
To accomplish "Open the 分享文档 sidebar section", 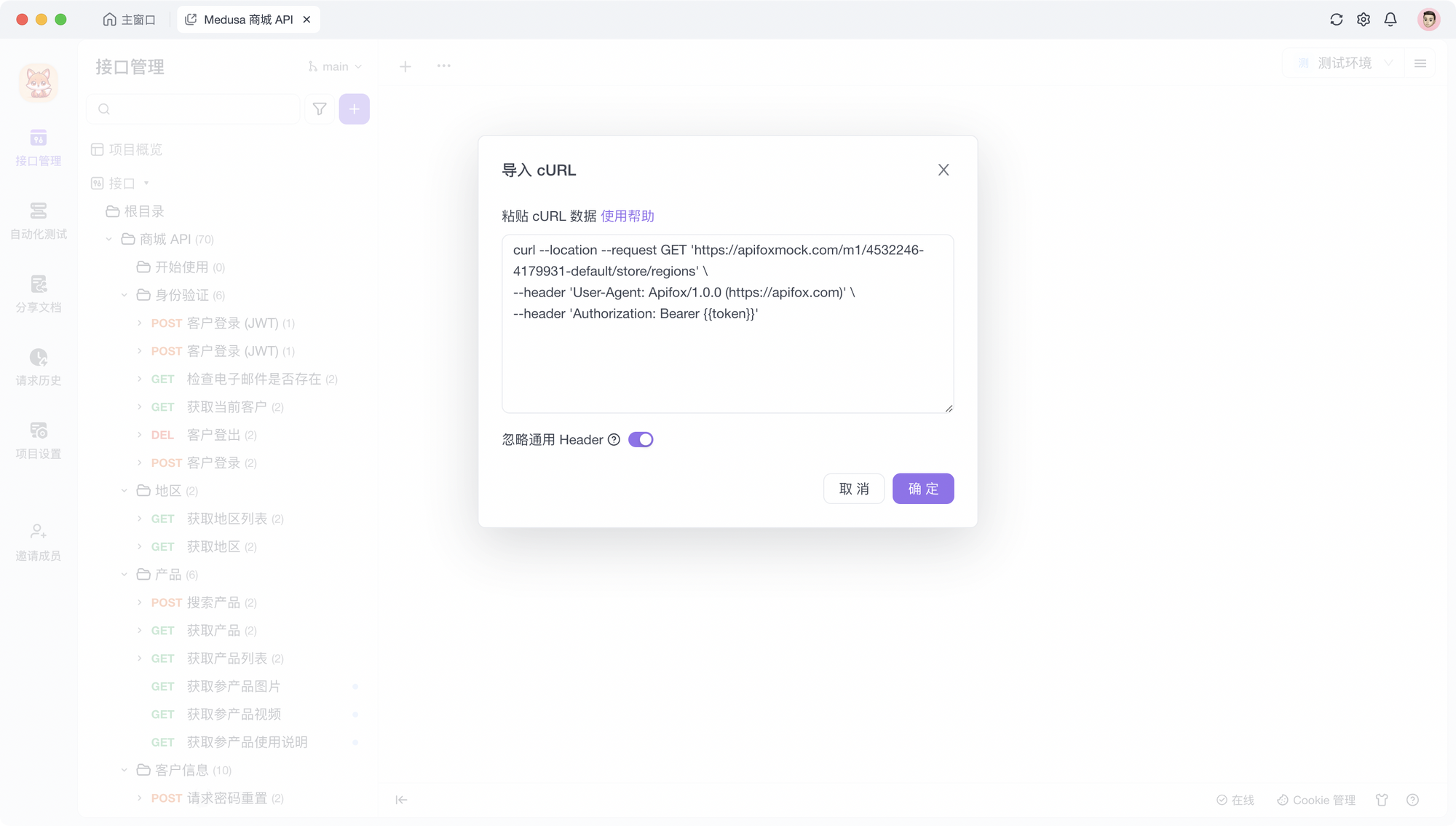I will [x=39, y=294].
